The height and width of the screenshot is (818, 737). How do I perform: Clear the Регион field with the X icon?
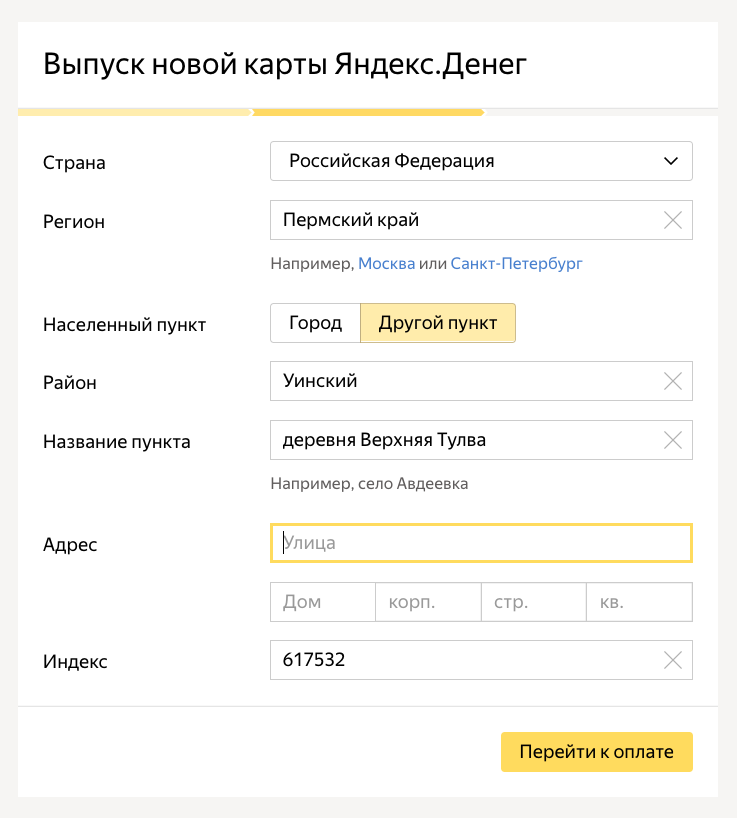(x=672, y=220)
